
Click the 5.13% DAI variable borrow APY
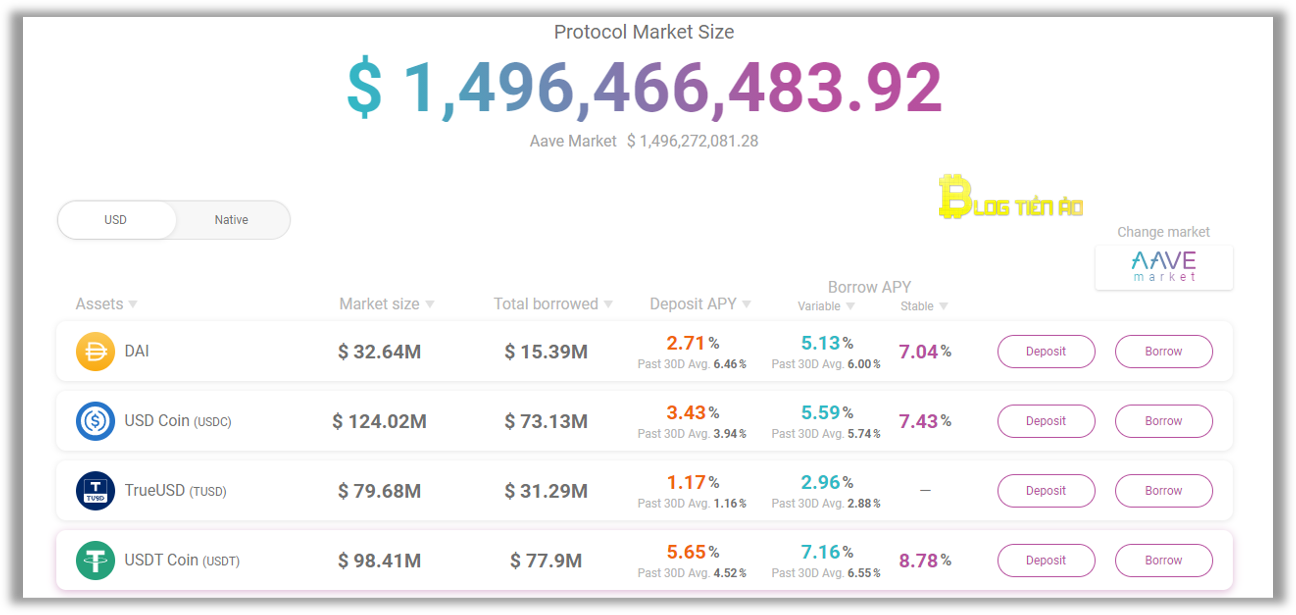pos(826,343)
